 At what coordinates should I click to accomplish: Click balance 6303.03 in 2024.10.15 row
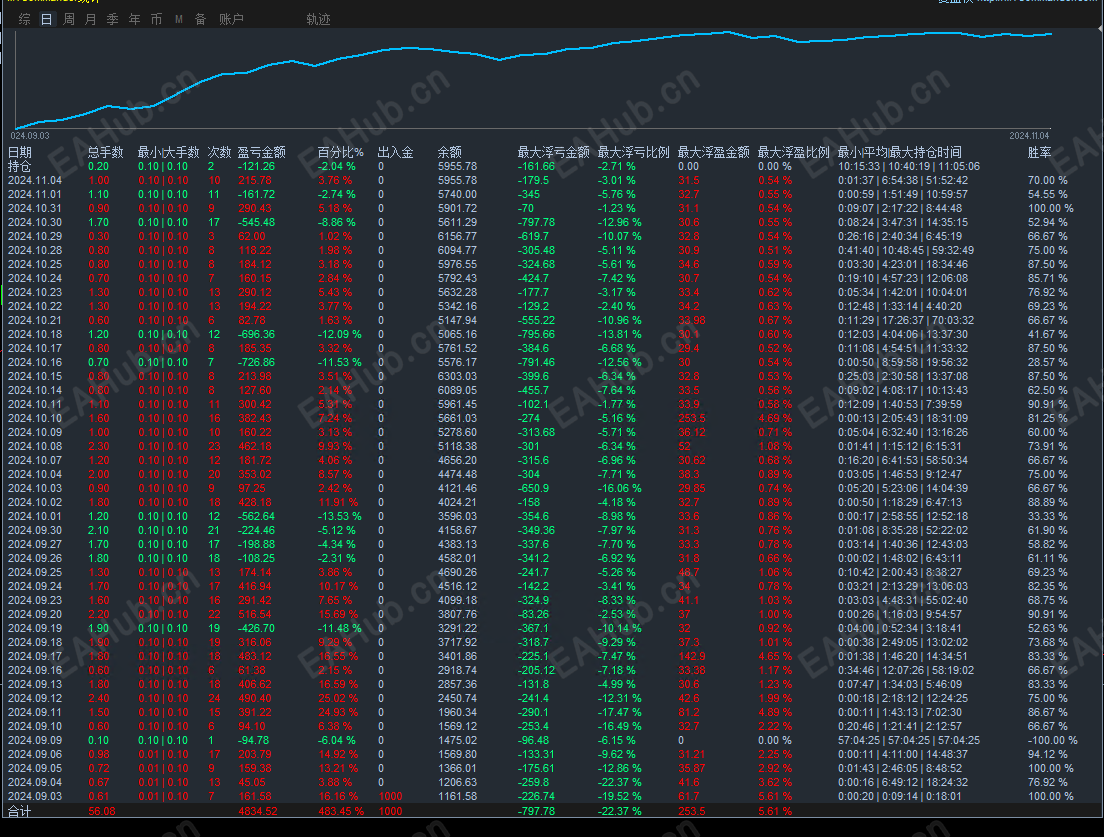[457, 376]
